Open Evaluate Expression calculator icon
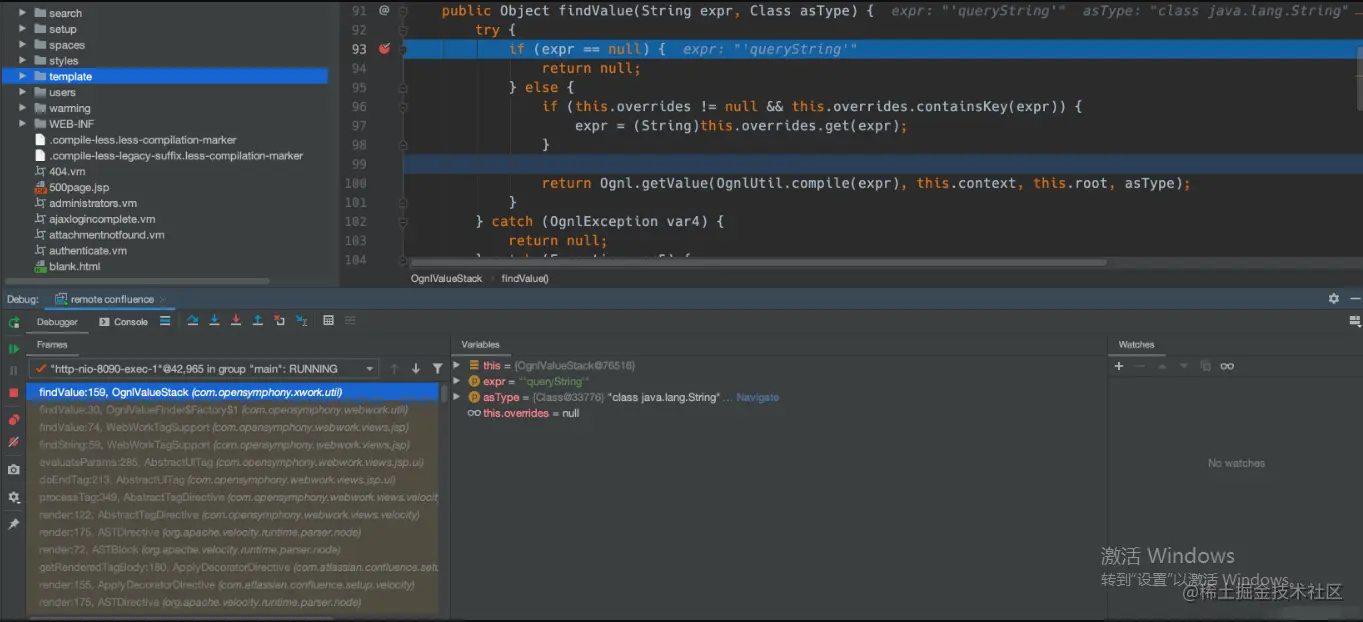This screenshot has width=1363, height=622. click(x=328, y=321)
